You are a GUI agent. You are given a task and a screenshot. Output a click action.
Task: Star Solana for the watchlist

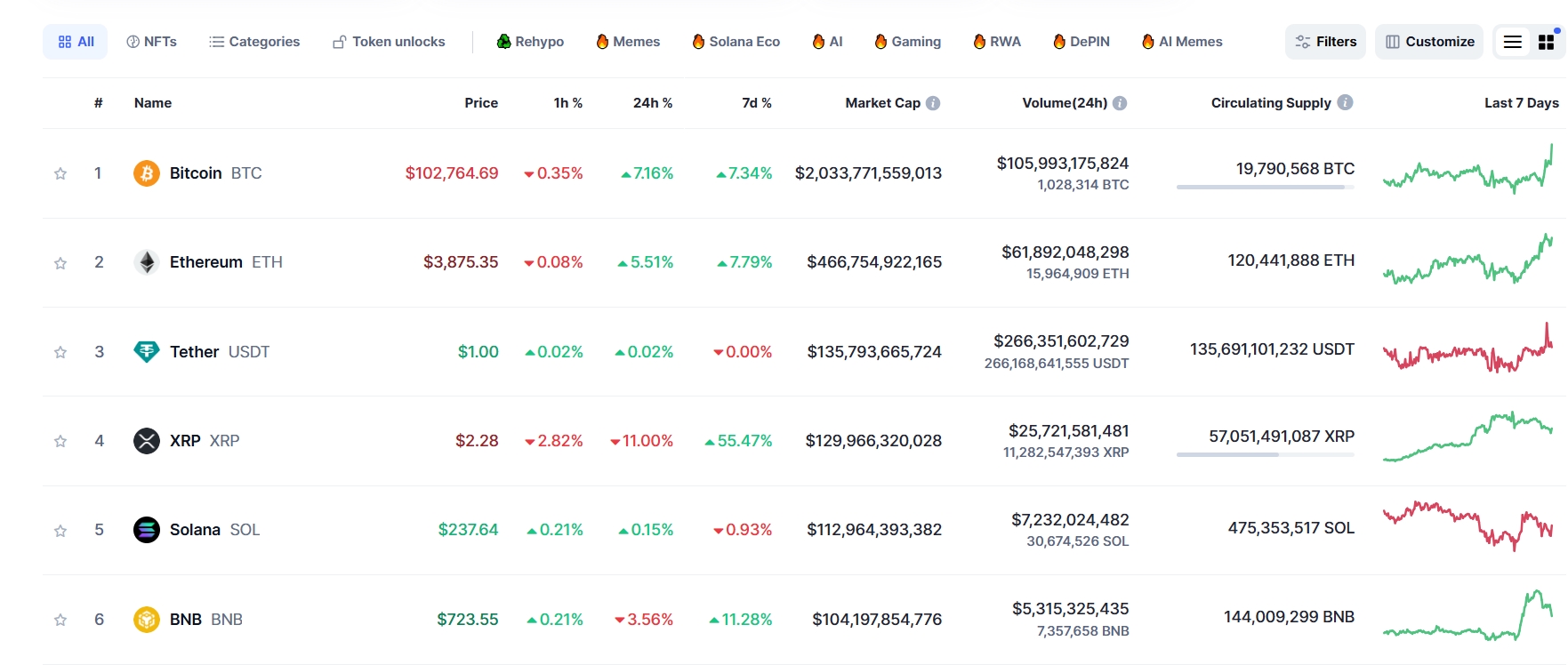point(60,531)
